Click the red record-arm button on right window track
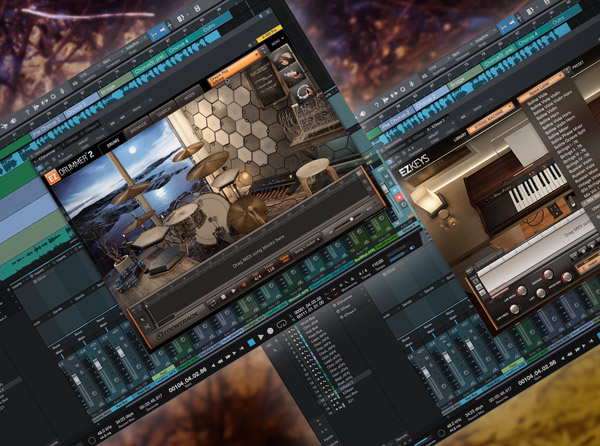 point(399,197)
